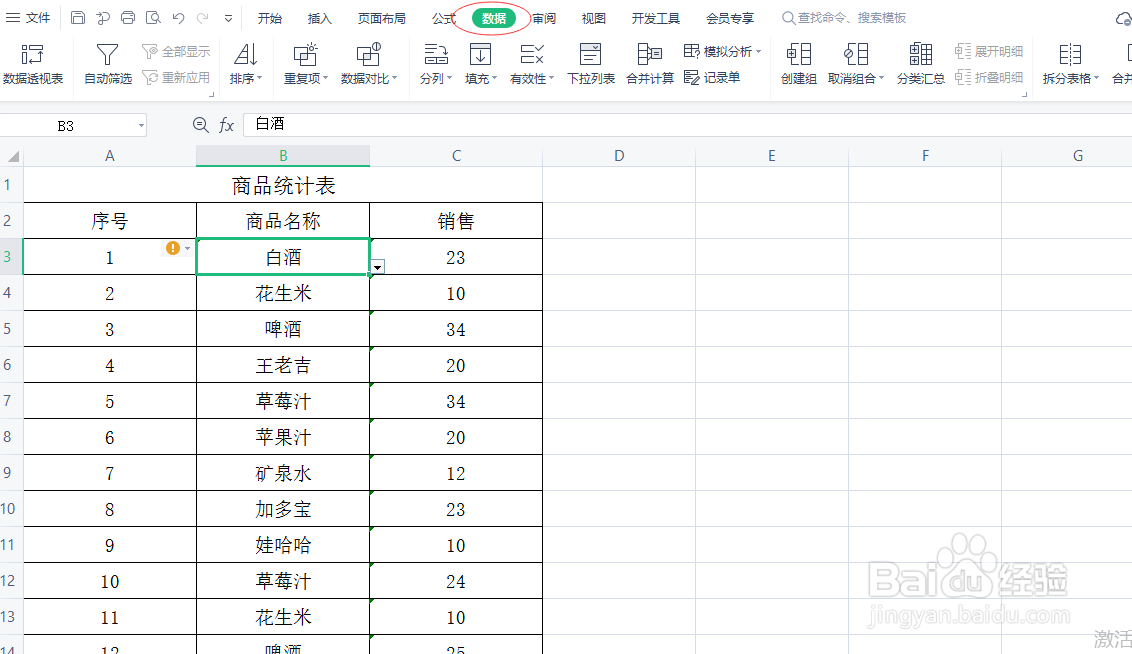The image size is (1132, 654).
Task: Switch to the 开始 ribbon tab
Action: pos(269,17)
